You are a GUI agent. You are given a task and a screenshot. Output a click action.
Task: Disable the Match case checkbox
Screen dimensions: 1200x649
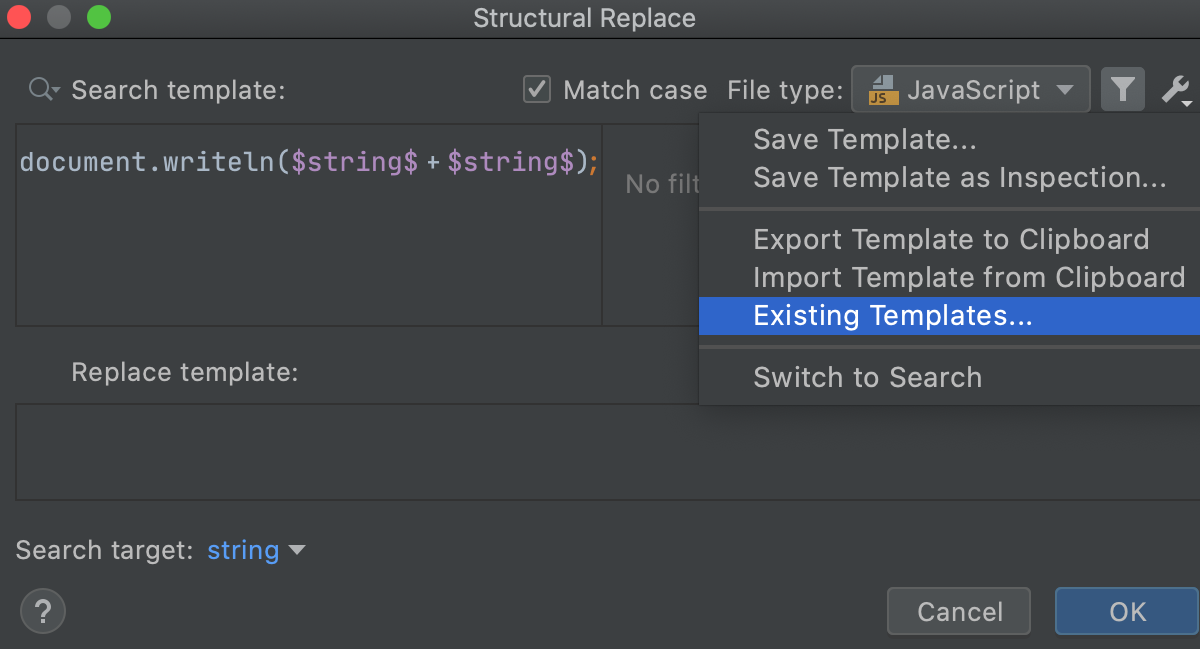click(x=536, y=89)
